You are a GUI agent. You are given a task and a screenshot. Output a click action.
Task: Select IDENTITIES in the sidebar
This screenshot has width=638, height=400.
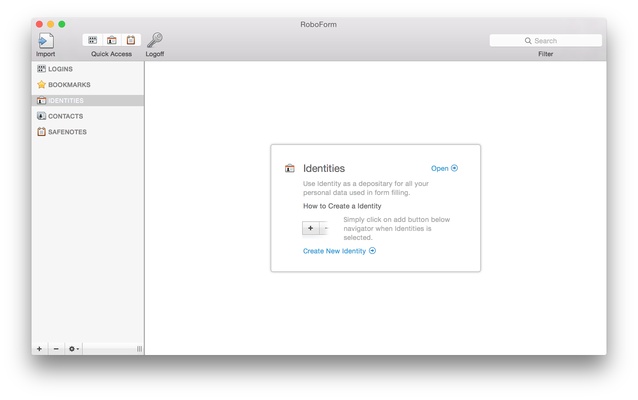88,101
